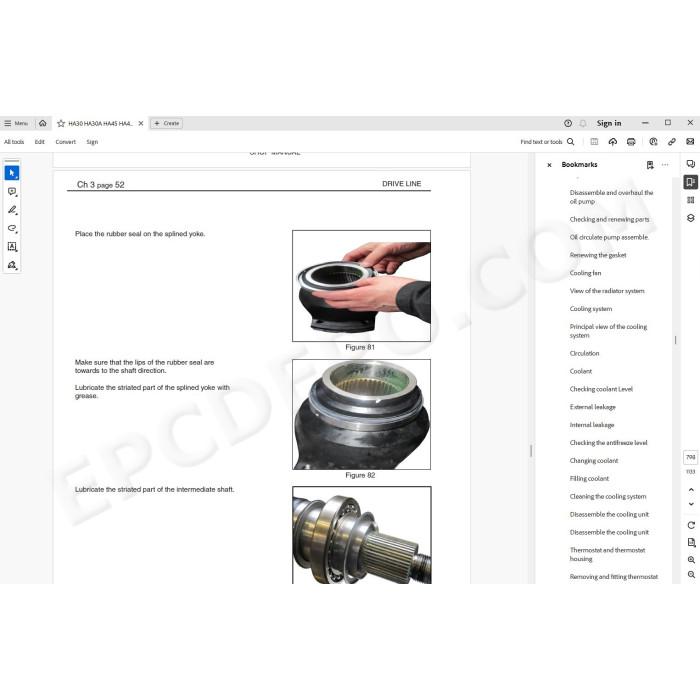700x700 pixels.
Task: Open the All tools menu
Action: 14,142
